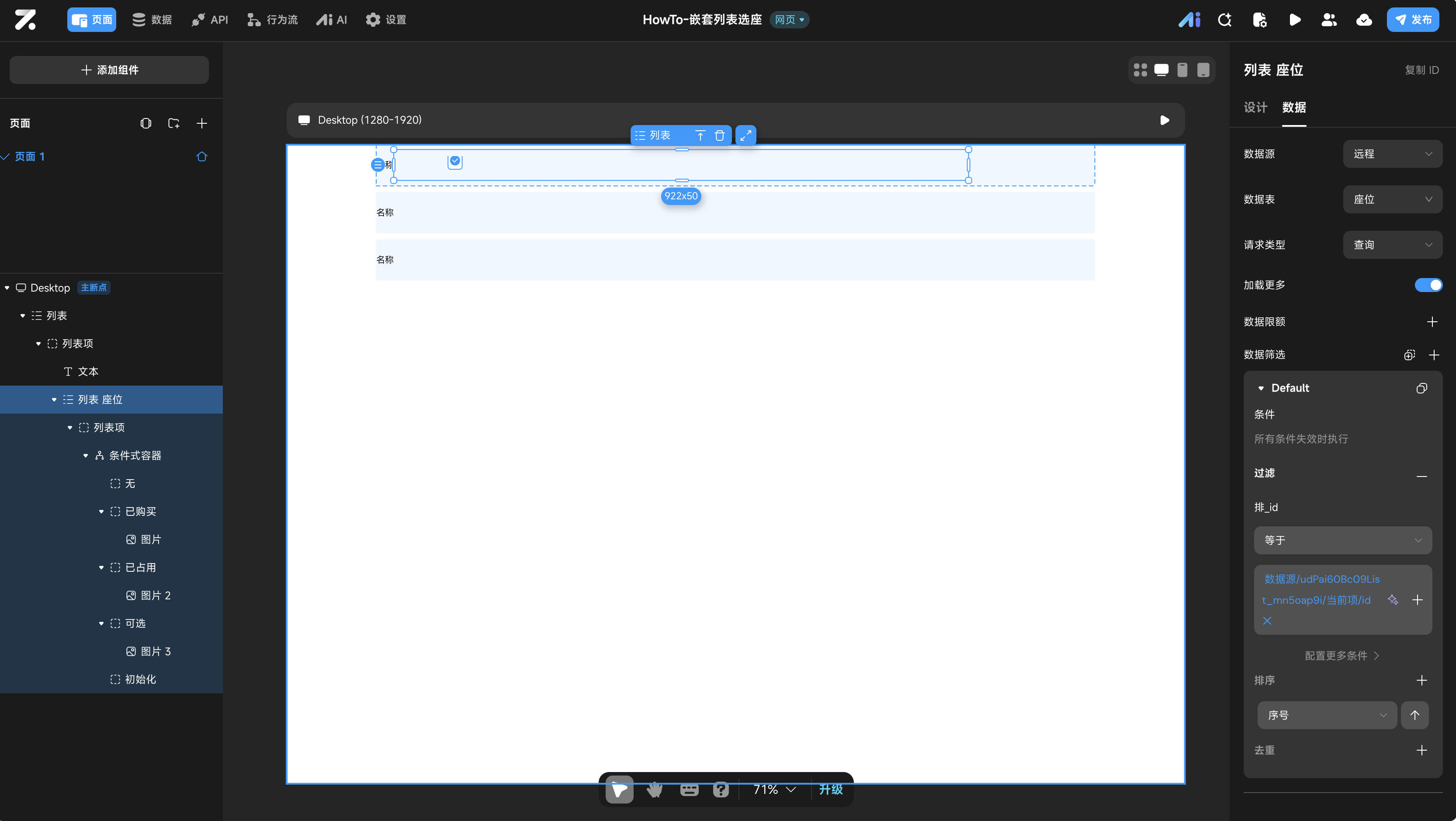Delete the selected list via trash icon

click(720, 136)
